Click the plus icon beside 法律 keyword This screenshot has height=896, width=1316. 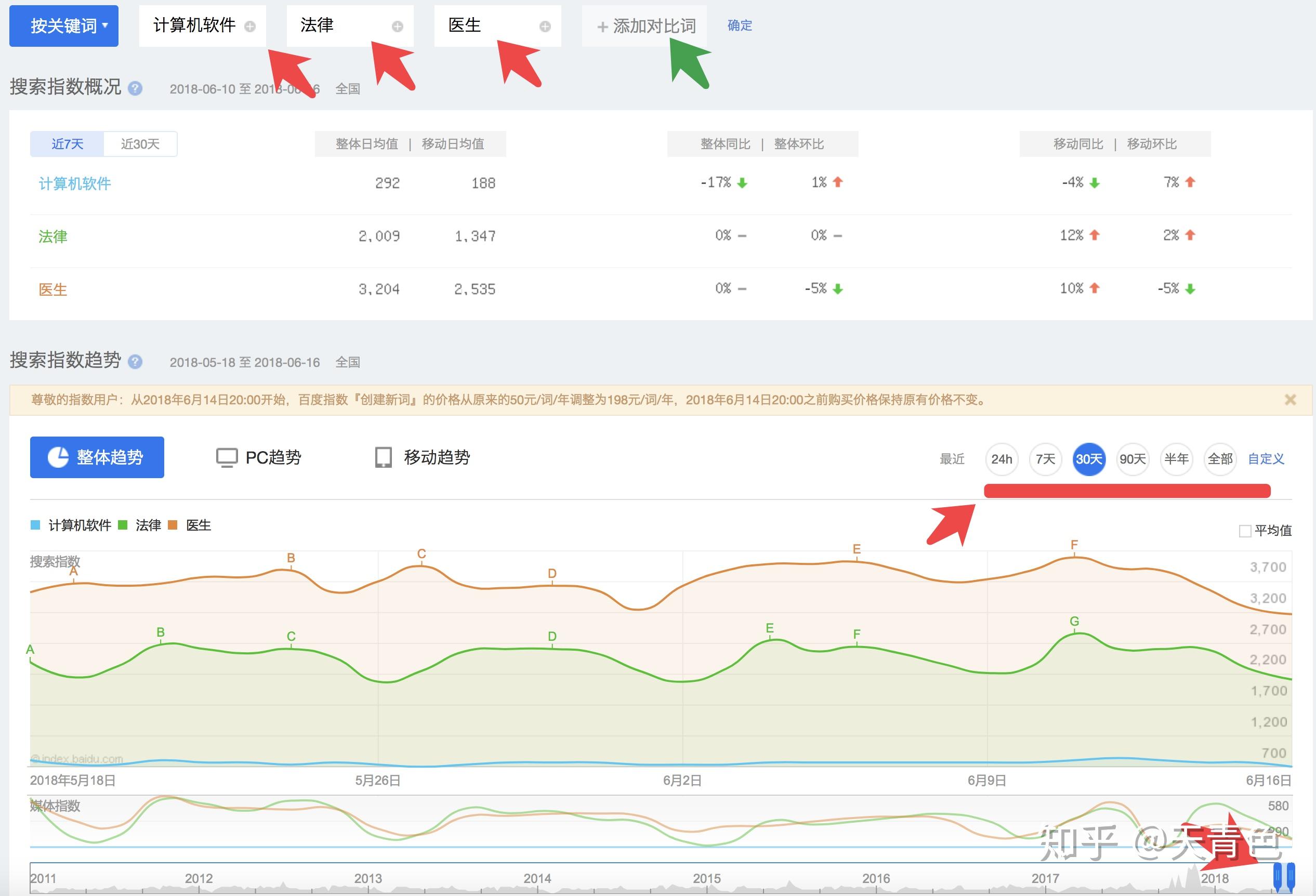click(x=398, y=26)
